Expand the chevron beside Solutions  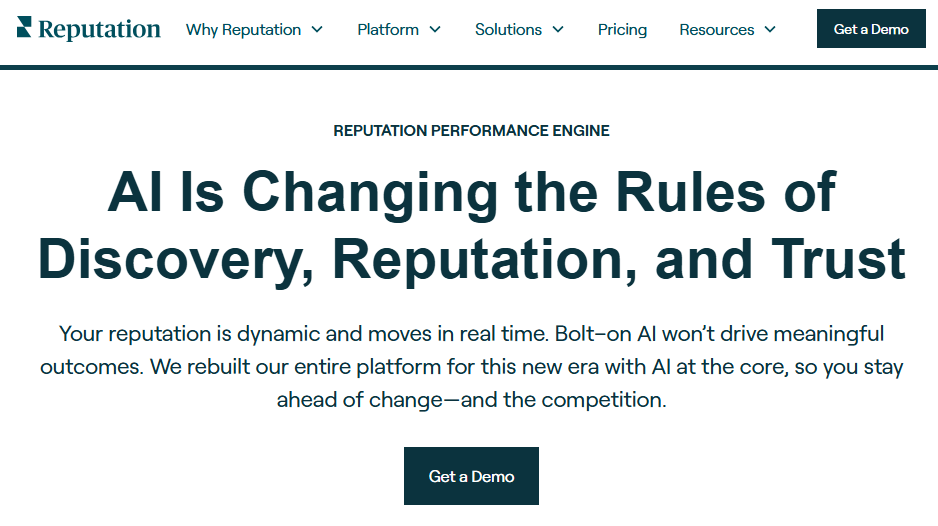(558, 29)
